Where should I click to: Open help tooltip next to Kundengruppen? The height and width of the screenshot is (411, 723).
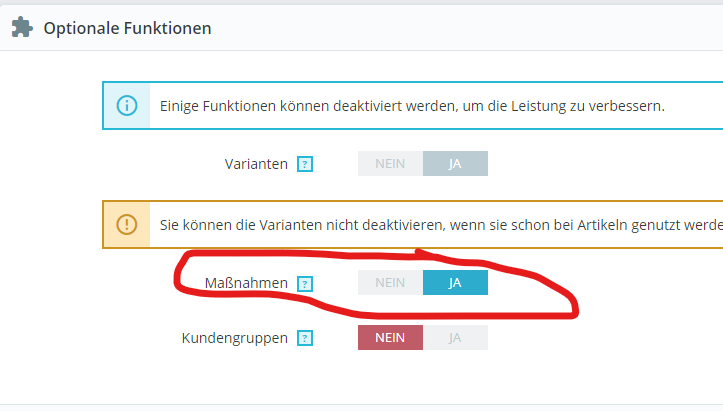pos(306,339)
